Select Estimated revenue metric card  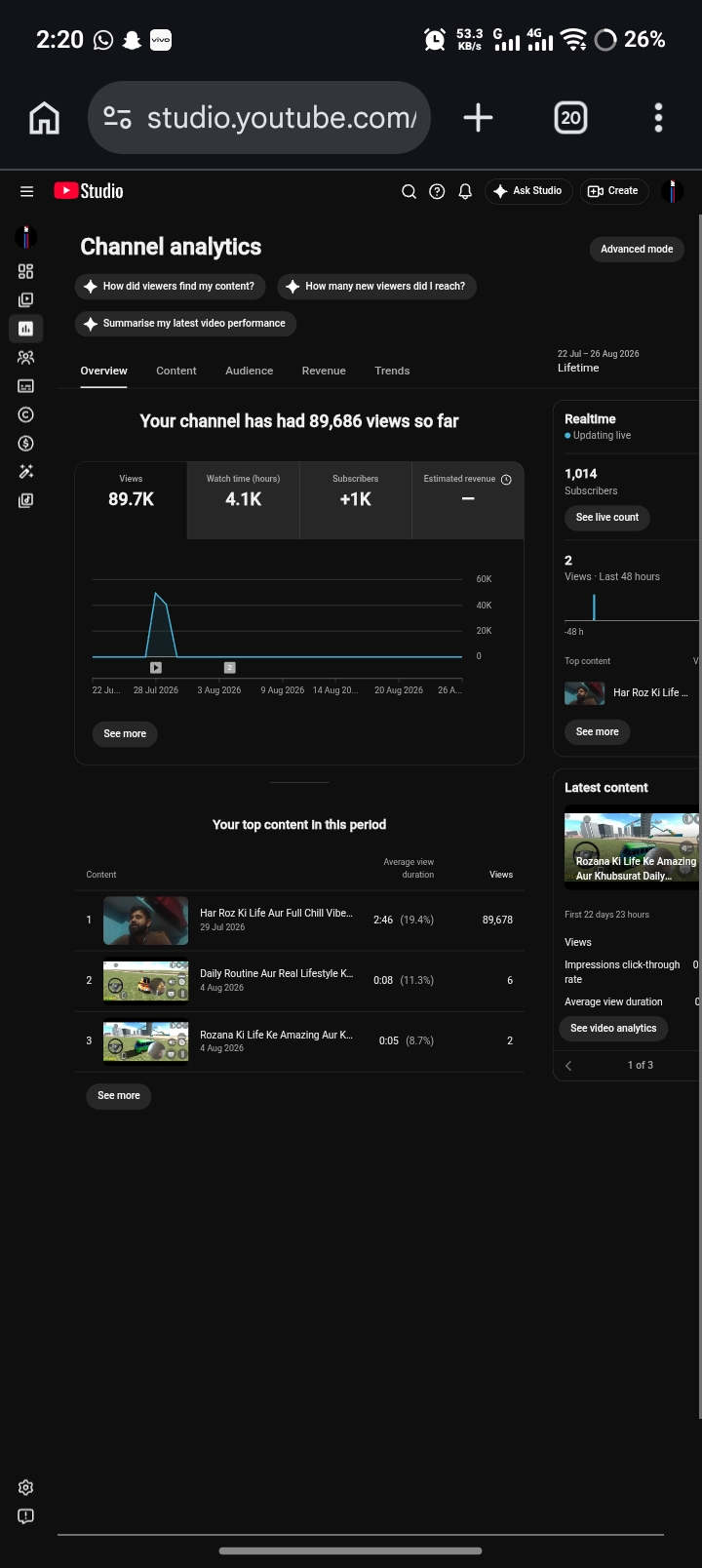click(468, 500)
